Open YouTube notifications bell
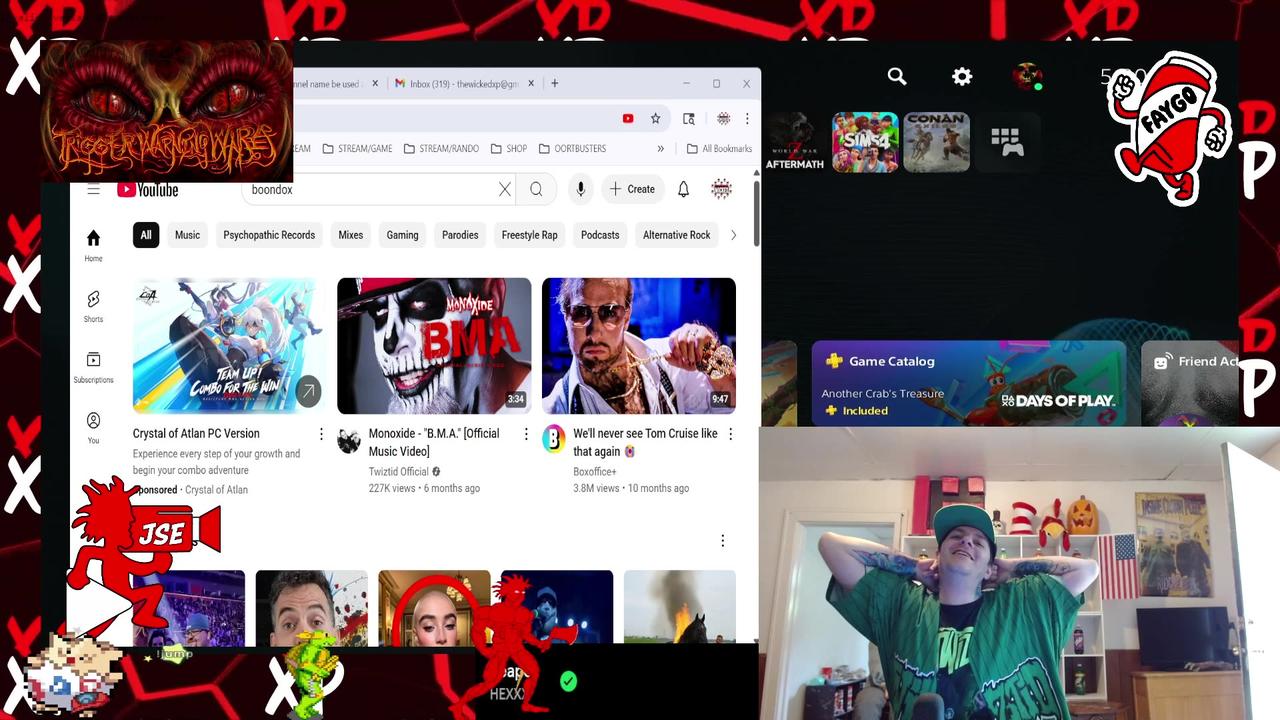 pos(684,189)
